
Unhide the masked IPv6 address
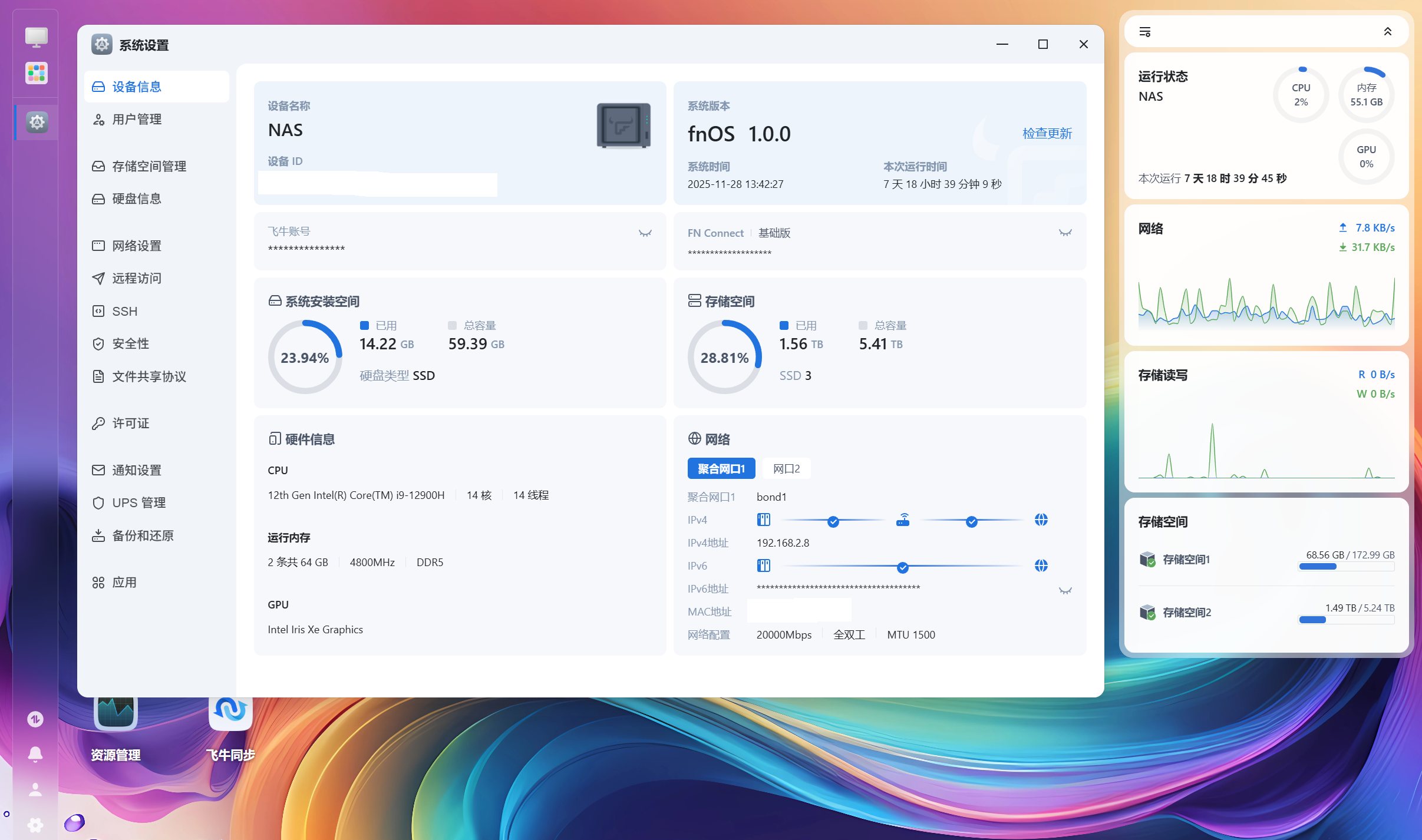1065,591
